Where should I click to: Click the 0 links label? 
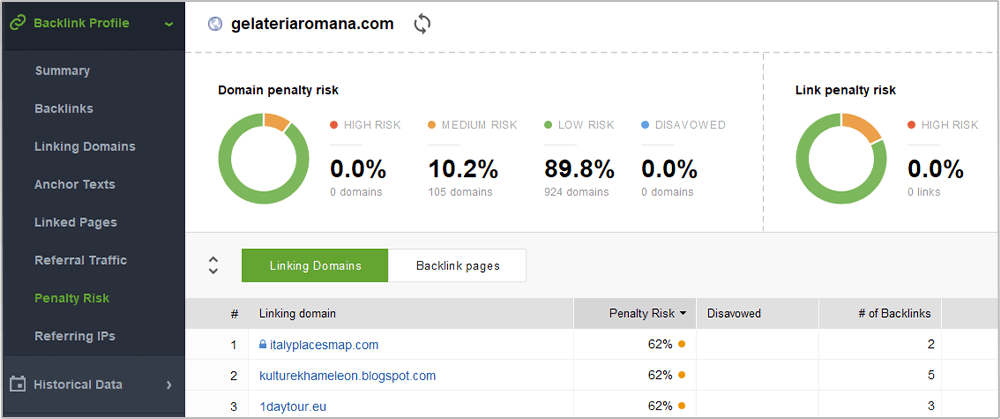pos(924,192)
